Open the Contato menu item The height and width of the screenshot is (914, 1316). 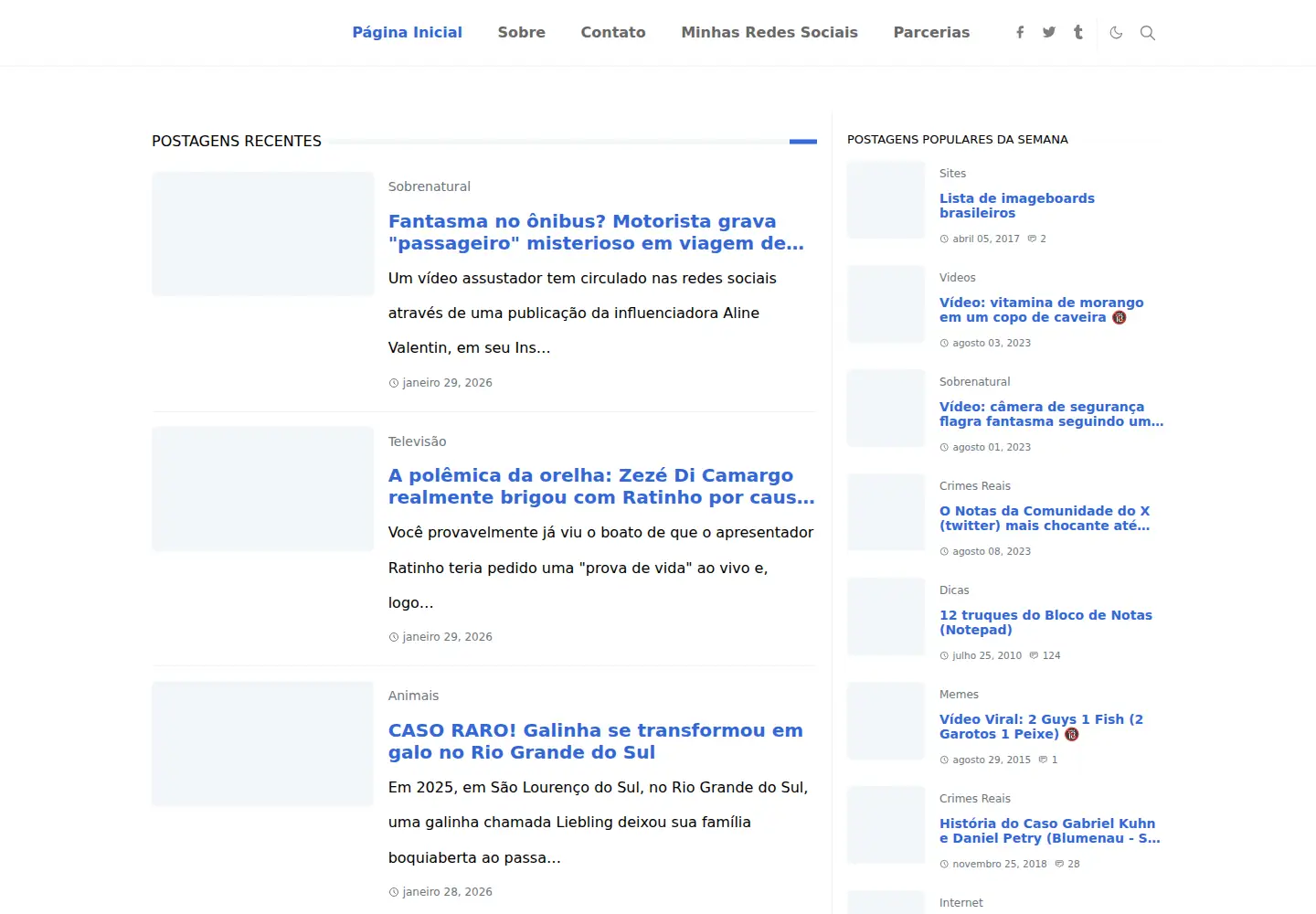(x=613, y=33)
